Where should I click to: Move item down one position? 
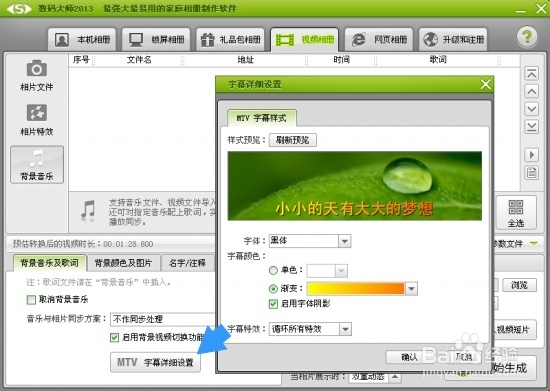tap(531, 109)
